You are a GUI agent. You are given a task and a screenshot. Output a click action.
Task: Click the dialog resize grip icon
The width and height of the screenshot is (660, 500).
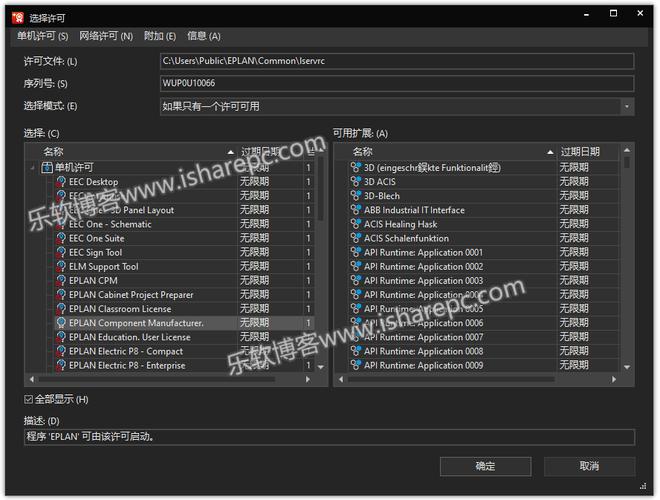point(643,486)
